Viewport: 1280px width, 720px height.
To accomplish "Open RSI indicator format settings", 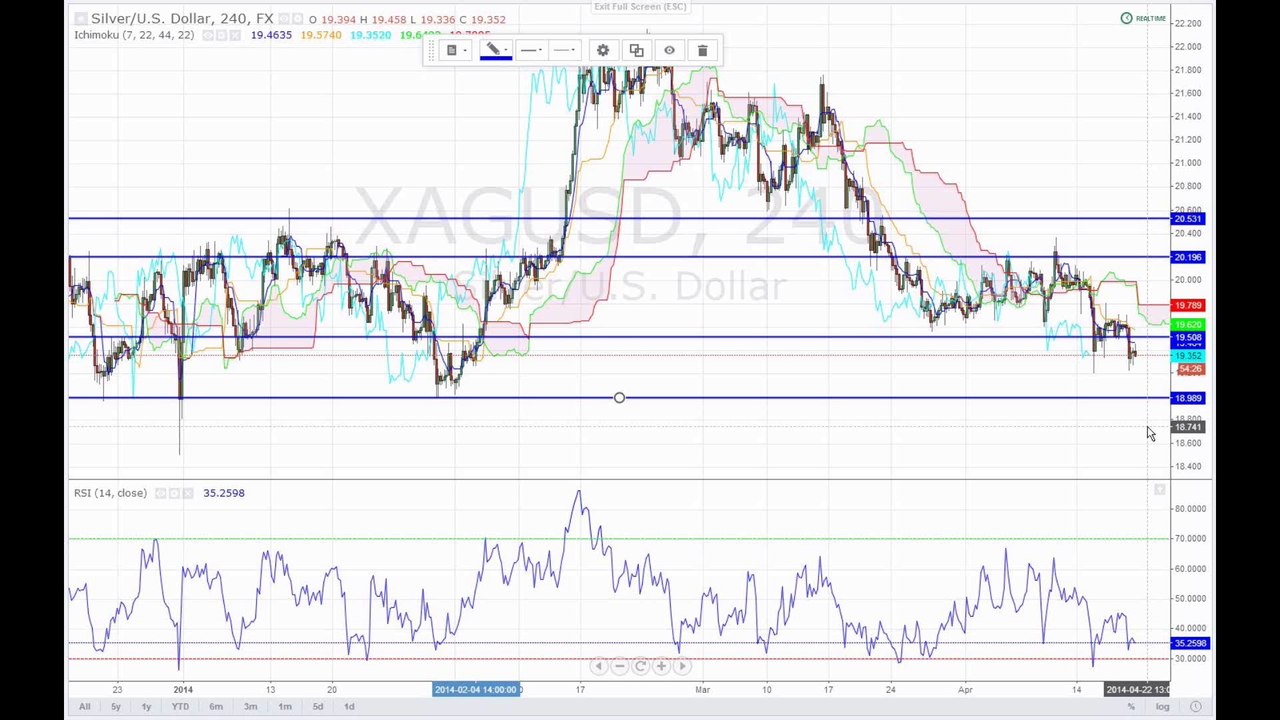I will coord(174,493).
